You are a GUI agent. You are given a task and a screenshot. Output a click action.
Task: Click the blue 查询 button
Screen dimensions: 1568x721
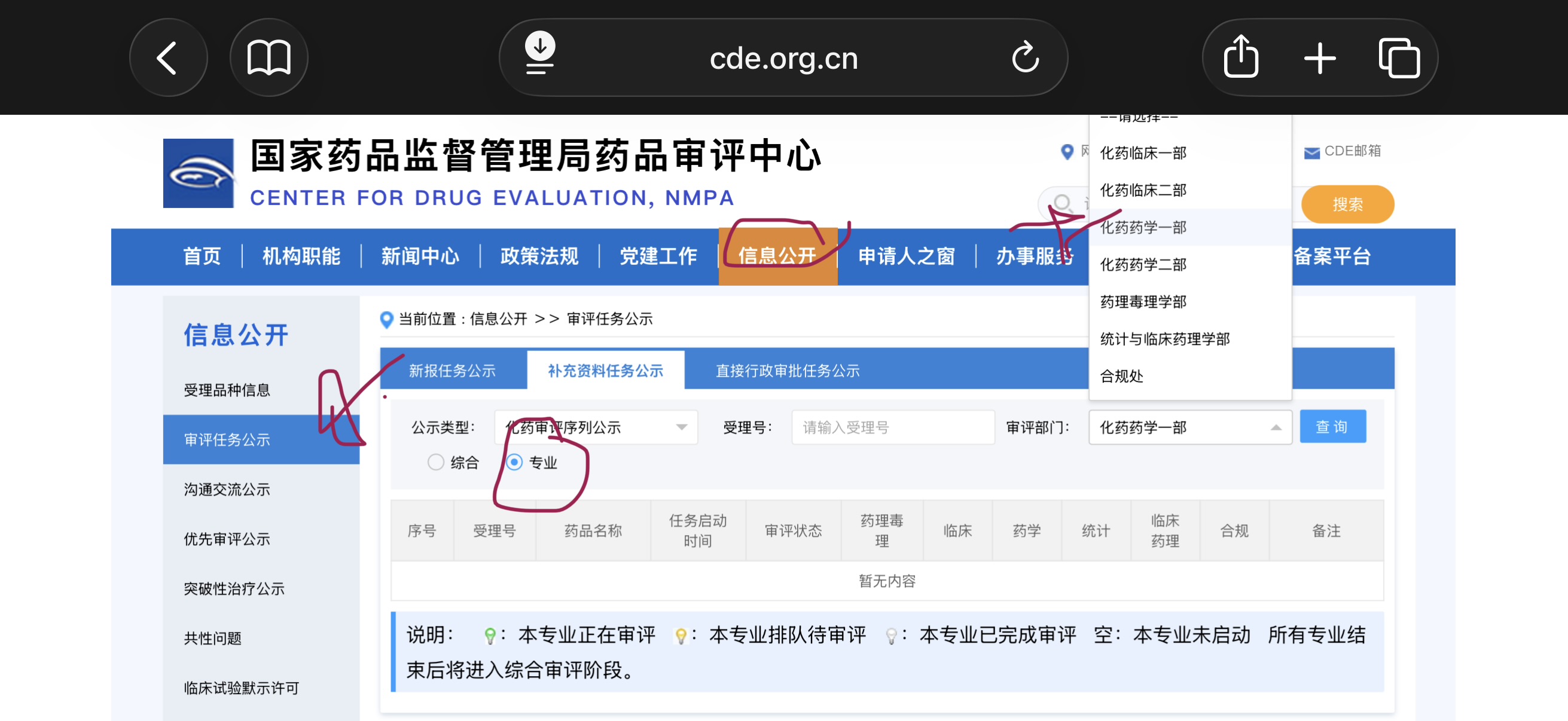tap(1332, 427)
